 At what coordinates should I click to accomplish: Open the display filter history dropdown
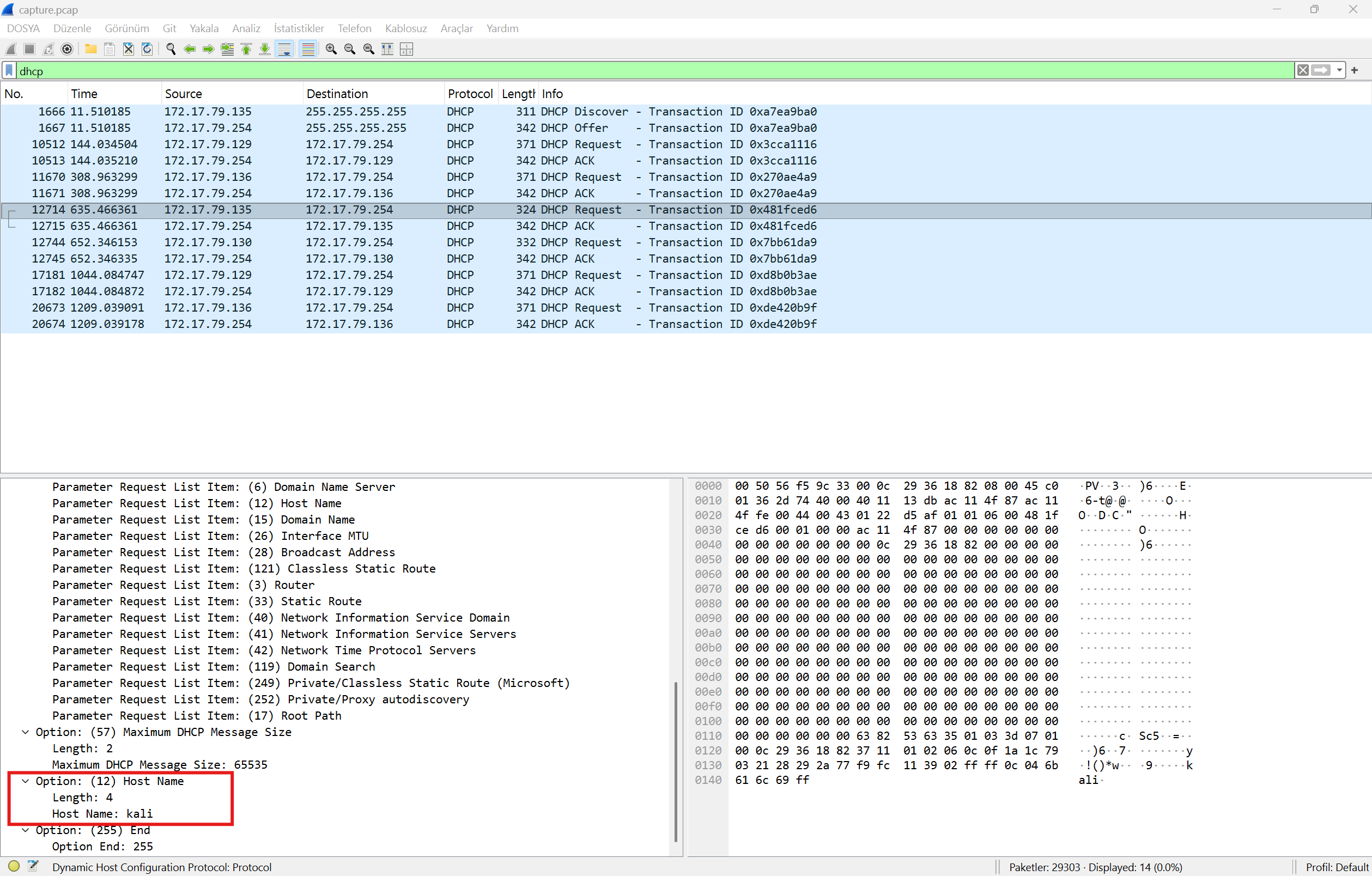click(x=1339, y=71)
